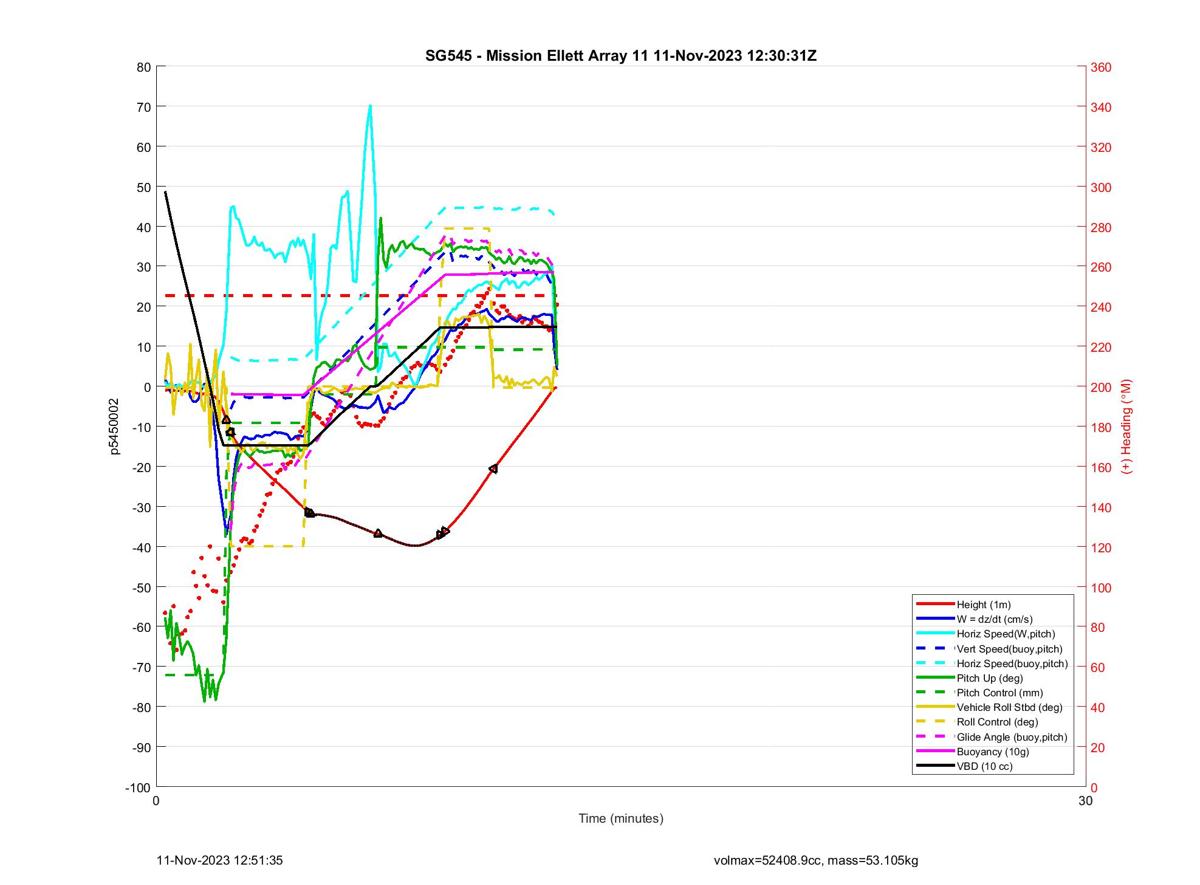Click the left axis tick label "-90"

pyautogui.click(x=141, y=747)
